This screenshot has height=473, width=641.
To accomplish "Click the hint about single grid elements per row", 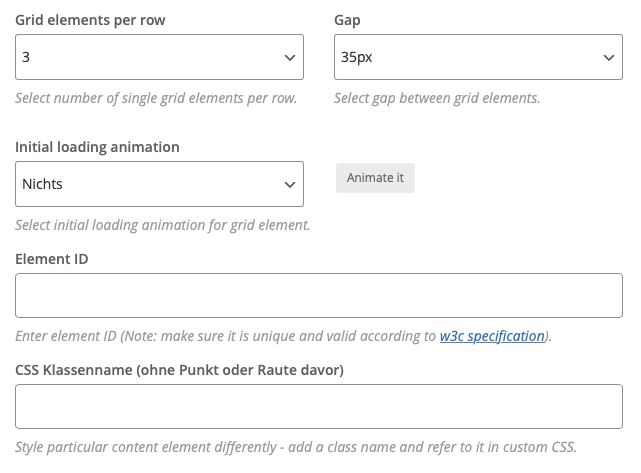I will point(156,98).
